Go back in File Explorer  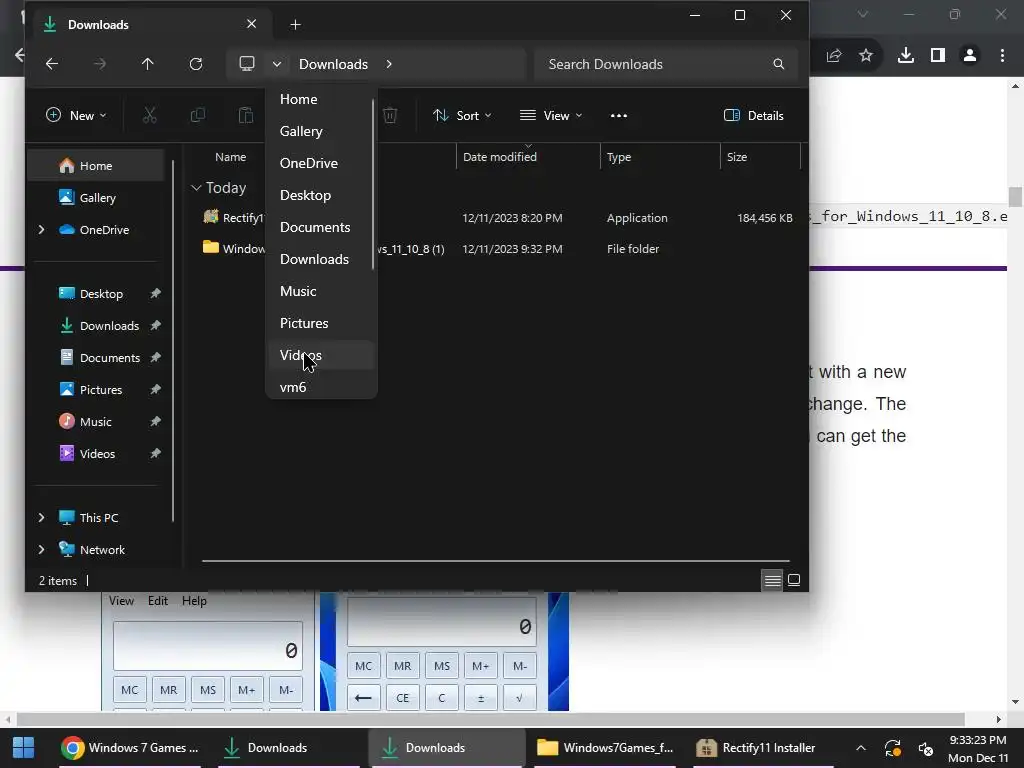coord(52,64)
